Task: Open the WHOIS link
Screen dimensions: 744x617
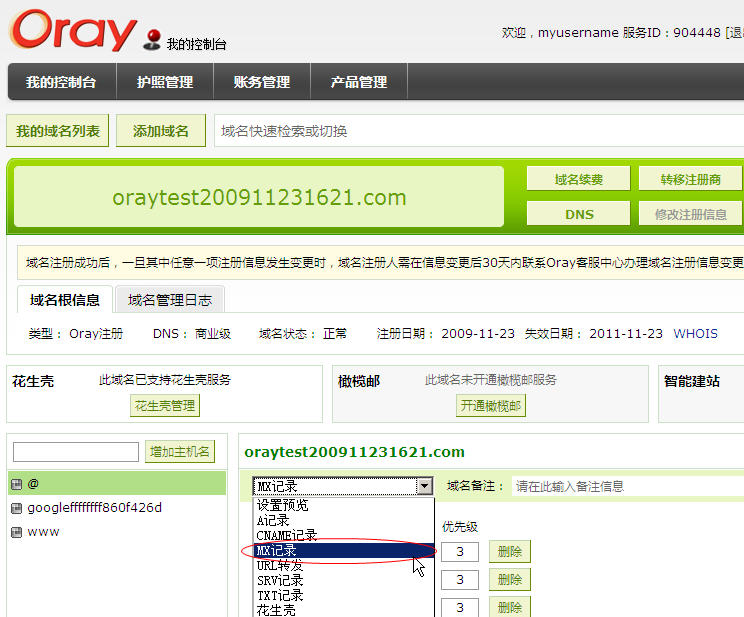Action: pyautogui.click(x=696, y=333)
